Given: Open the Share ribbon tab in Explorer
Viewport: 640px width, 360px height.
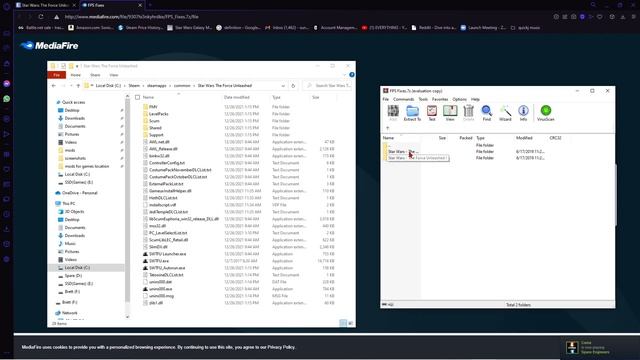Looking at the screenshot, I should pyautogui.click(x=95, y=75).
